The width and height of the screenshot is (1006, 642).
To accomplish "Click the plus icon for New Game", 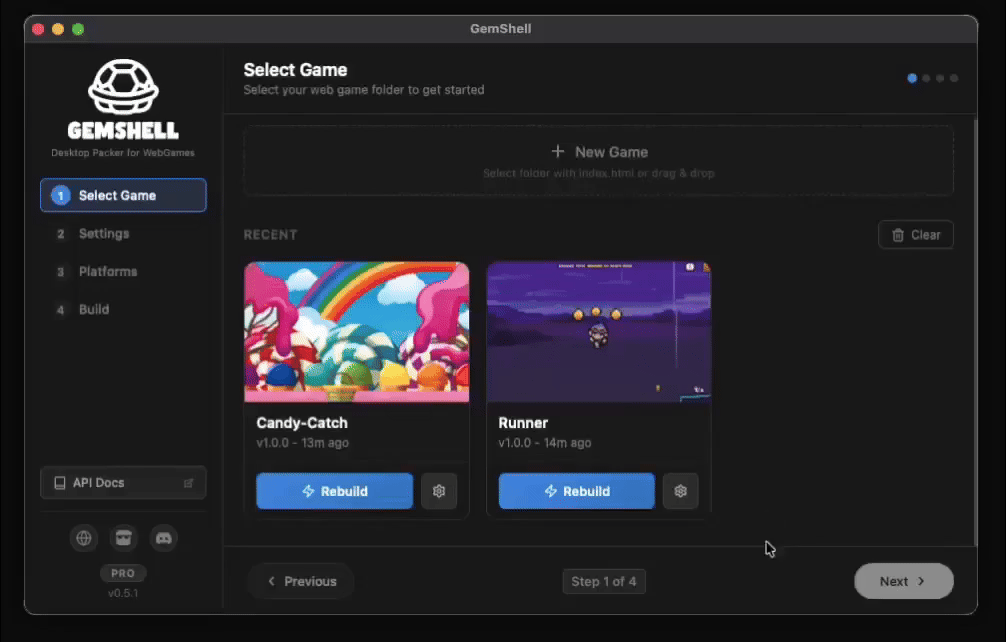I will [x=558, y=152].
